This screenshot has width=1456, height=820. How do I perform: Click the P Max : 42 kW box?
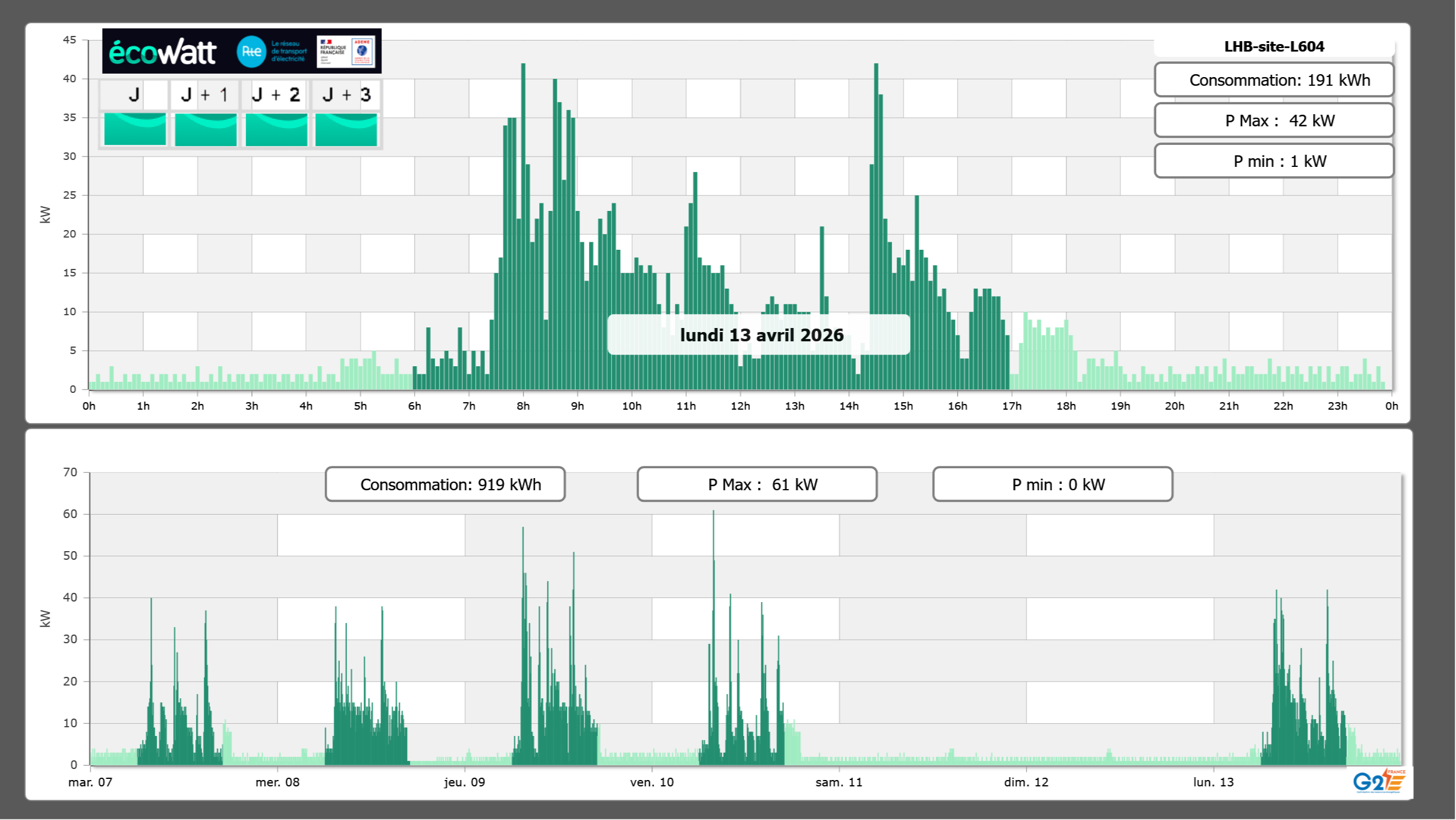(1274, 121)
